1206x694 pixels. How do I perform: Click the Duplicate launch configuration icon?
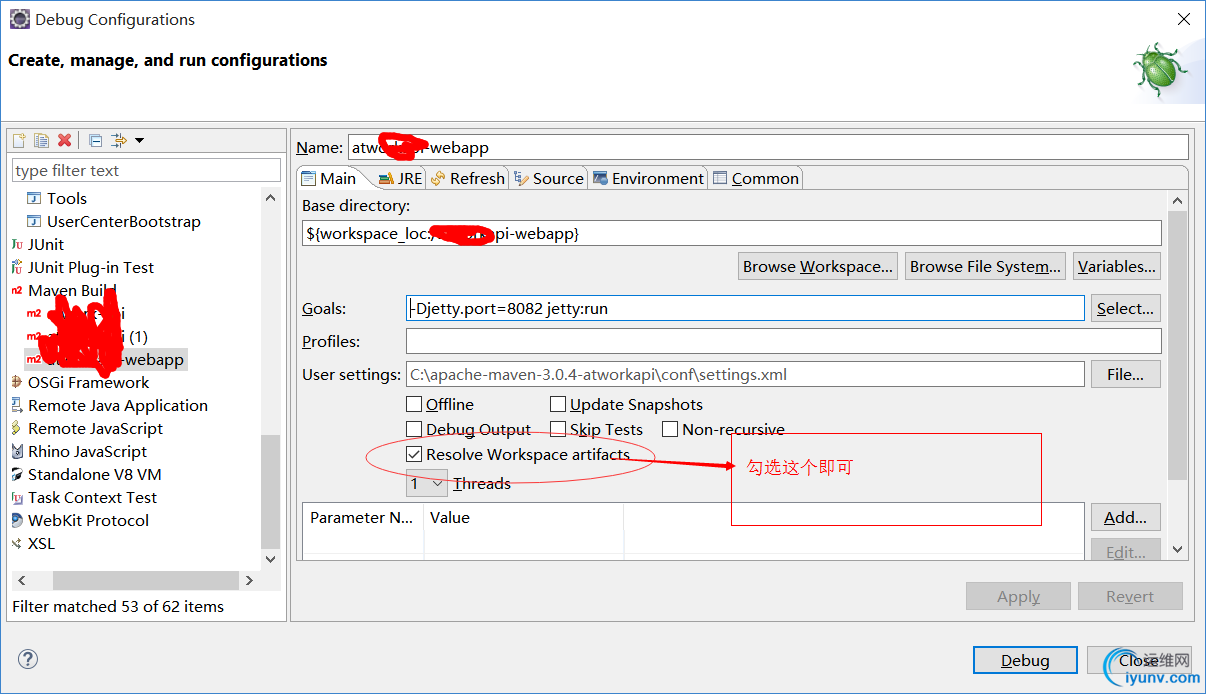pyautogui.click(x=41, y=140)
